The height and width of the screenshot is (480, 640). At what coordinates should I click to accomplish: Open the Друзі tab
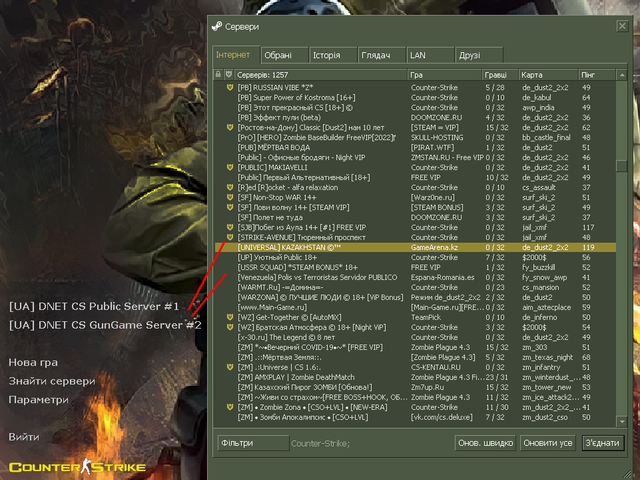click(479, 55)
